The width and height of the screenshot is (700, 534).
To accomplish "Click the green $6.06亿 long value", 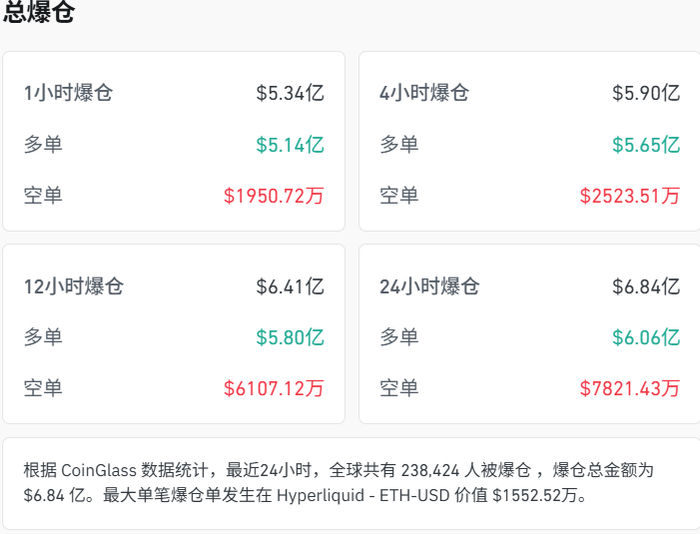I will [646, 337].
